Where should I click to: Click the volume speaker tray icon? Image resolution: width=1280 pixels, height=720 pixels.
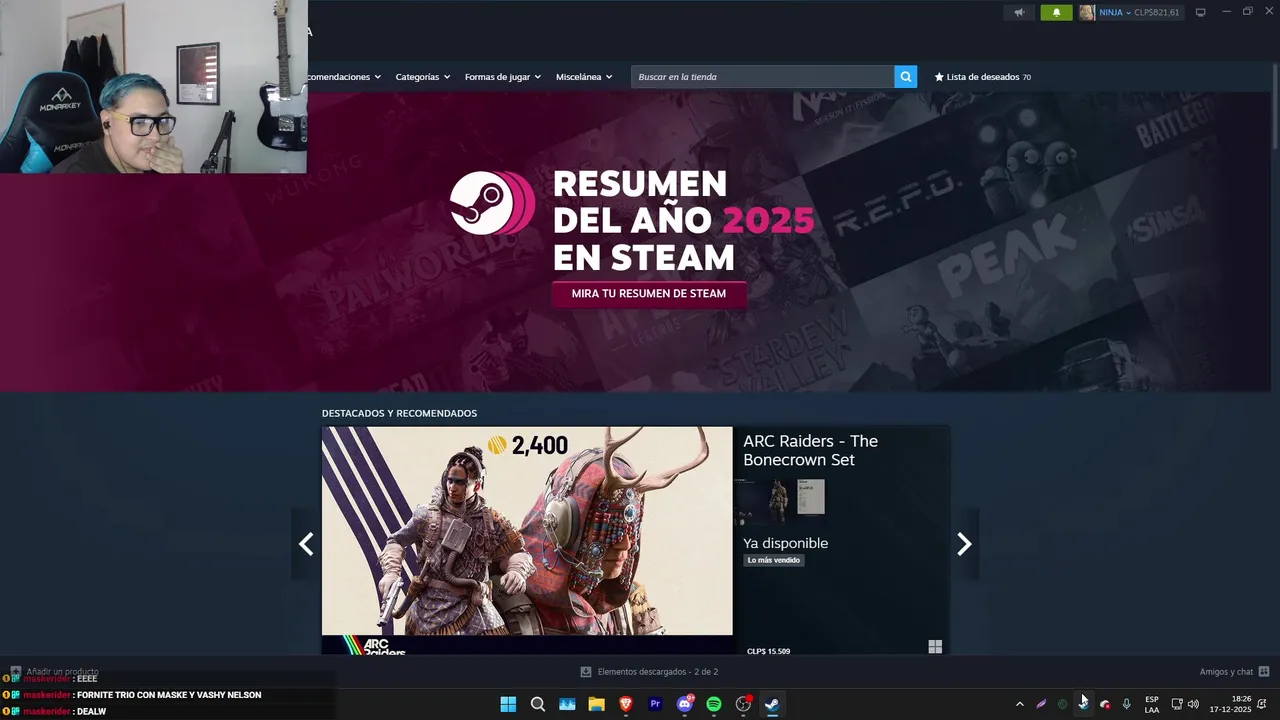(1193, 704)
